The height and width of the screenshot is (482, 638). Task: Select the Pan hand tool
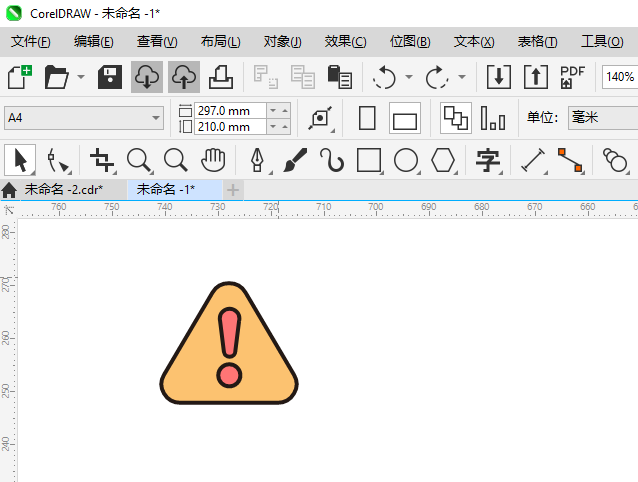pos(213,160)
